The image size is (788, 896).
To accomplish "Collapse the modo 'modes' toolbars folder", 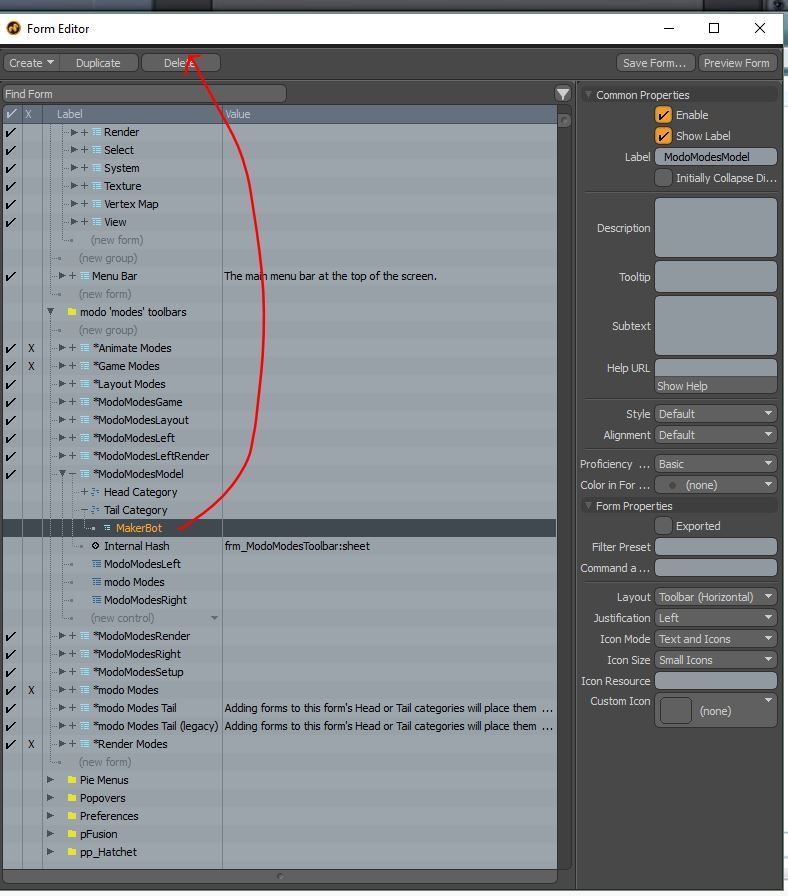I will [51, 312].
